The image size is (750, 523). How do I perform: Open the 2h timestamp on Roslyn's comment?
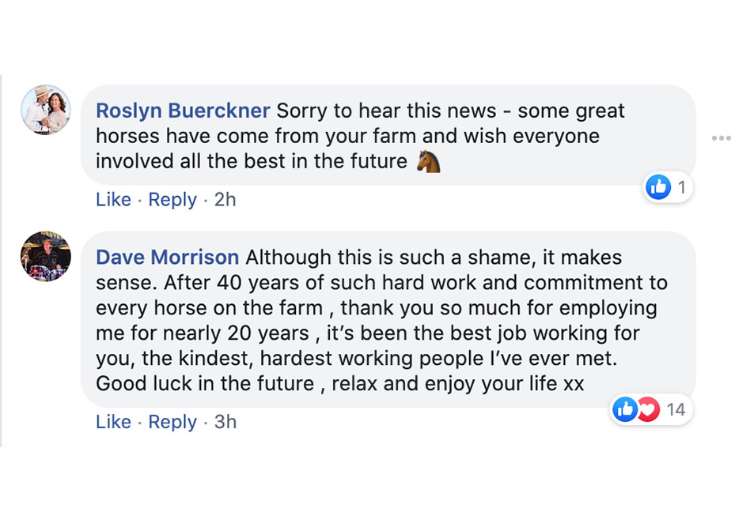[225, 200]
